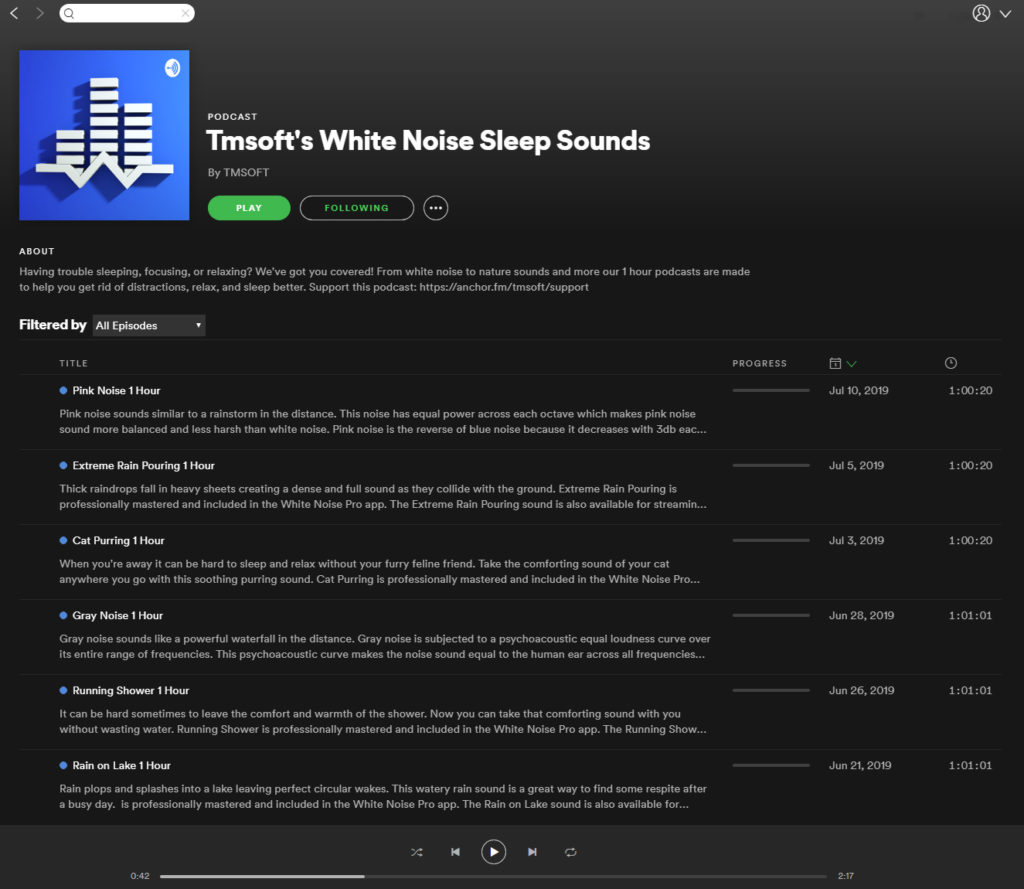Click the Jun 21, 2019 date
Viewport: 1024px width, 889px height.
(860, 766)
